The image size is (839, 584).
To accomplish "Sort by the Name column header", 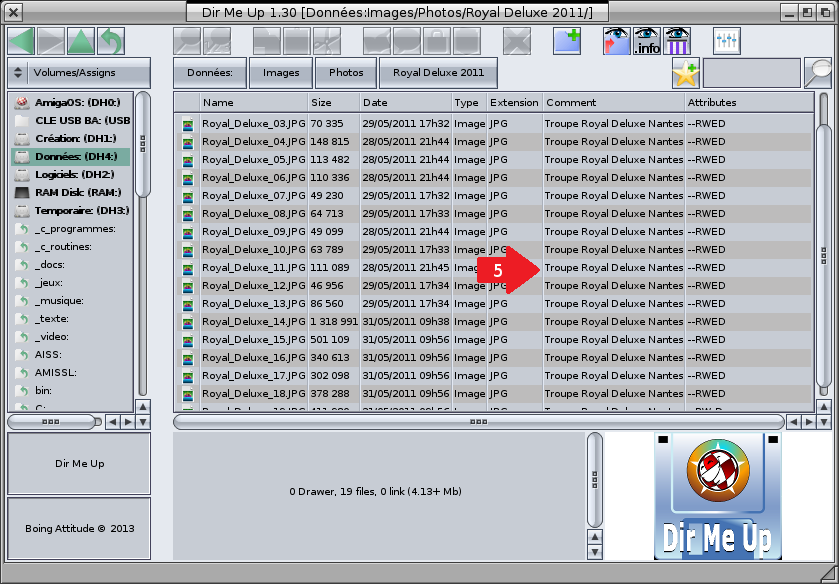I will (254, 103).
